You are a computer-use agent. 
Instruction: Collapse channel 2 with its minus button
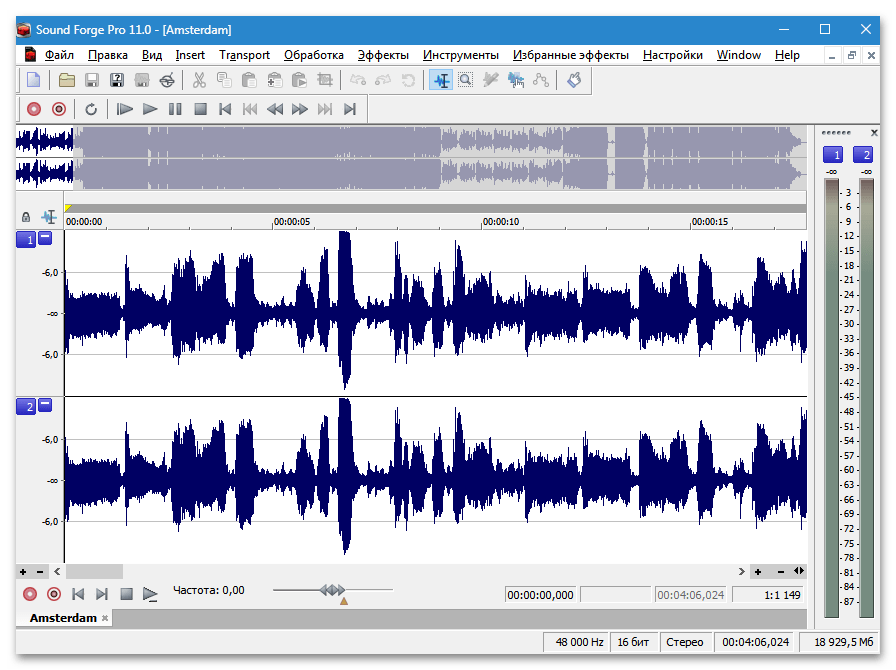(45, 405)
